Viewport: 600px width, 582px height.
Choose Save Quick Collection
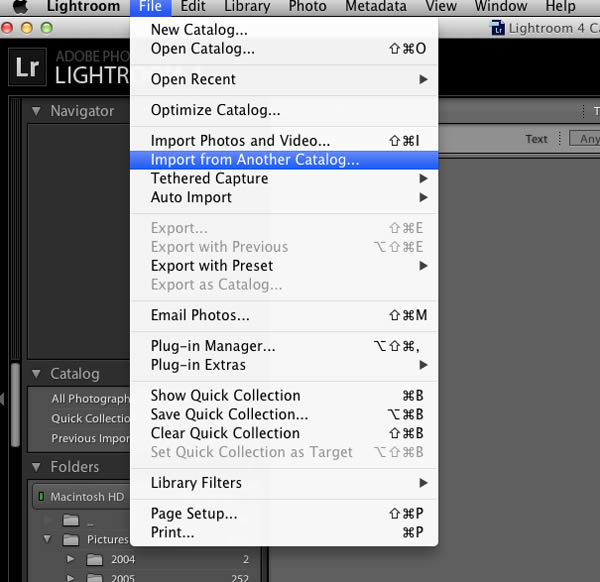tap(284, 414)
